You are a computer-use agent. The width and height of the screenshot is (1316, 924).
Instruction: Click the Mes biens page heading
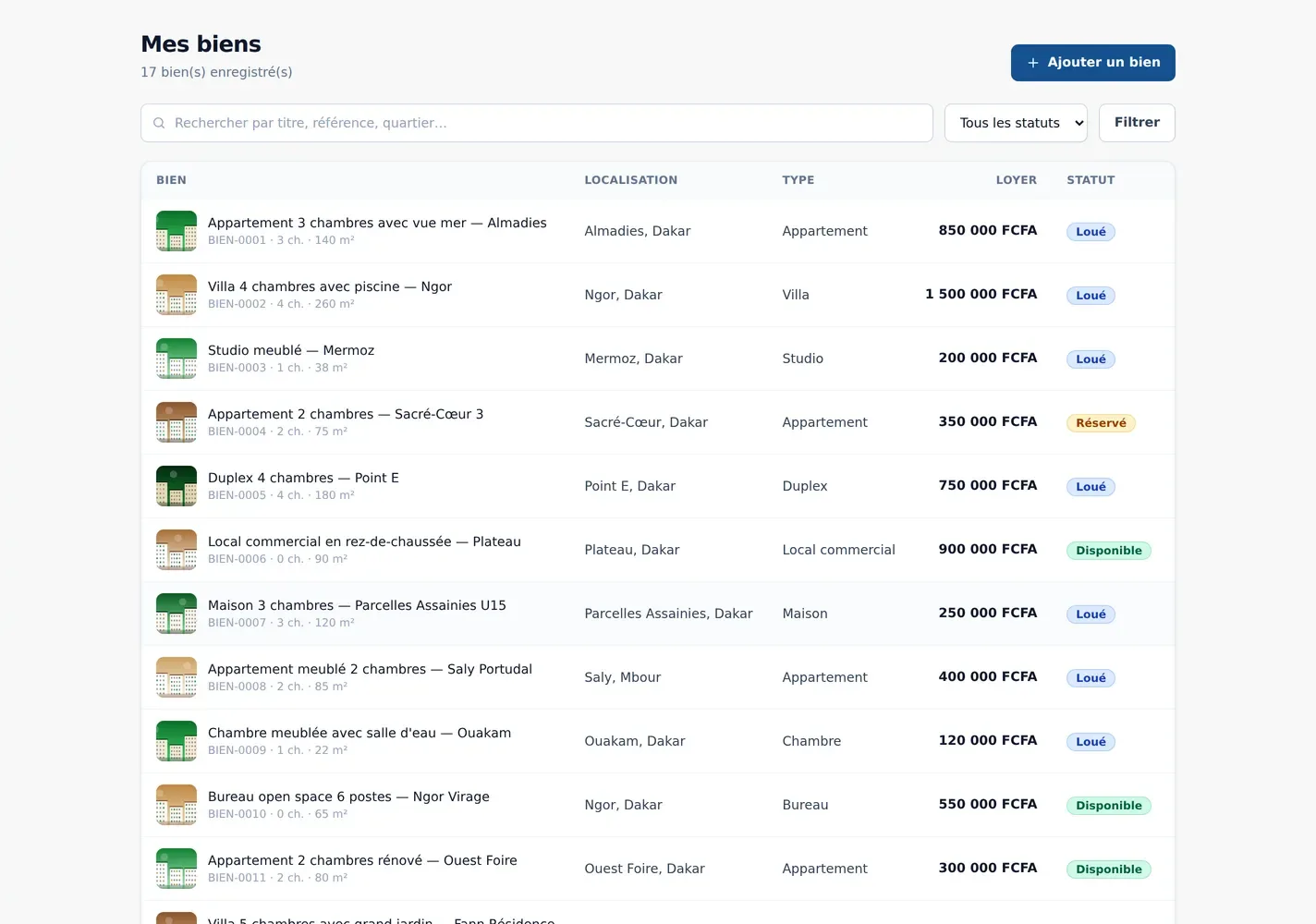tap(201, 44)
